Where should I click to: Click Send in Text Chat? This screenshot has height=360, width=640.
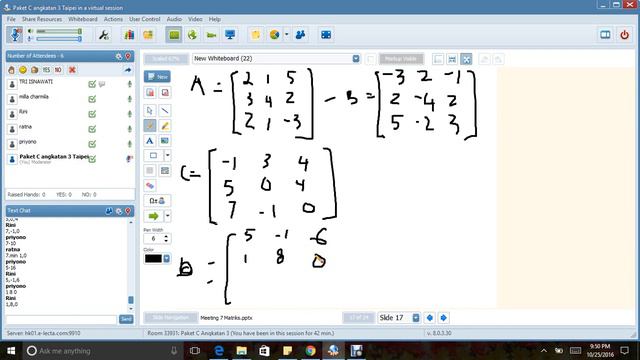coord(126,319)
